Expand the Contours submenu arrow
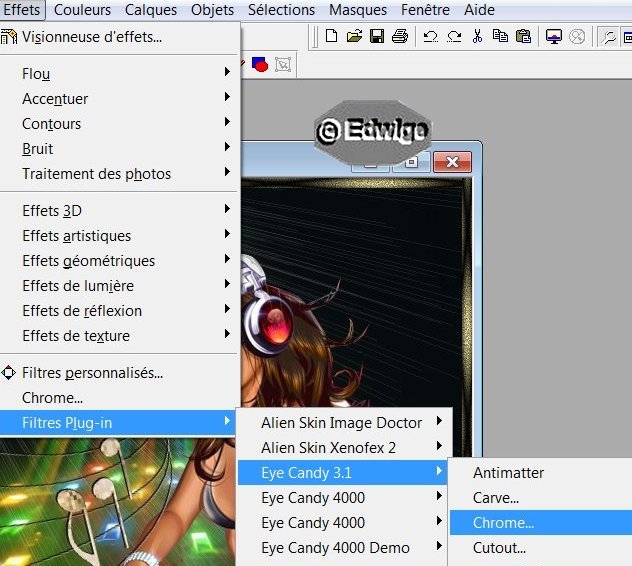632x566 pixels. click(227, 122)
